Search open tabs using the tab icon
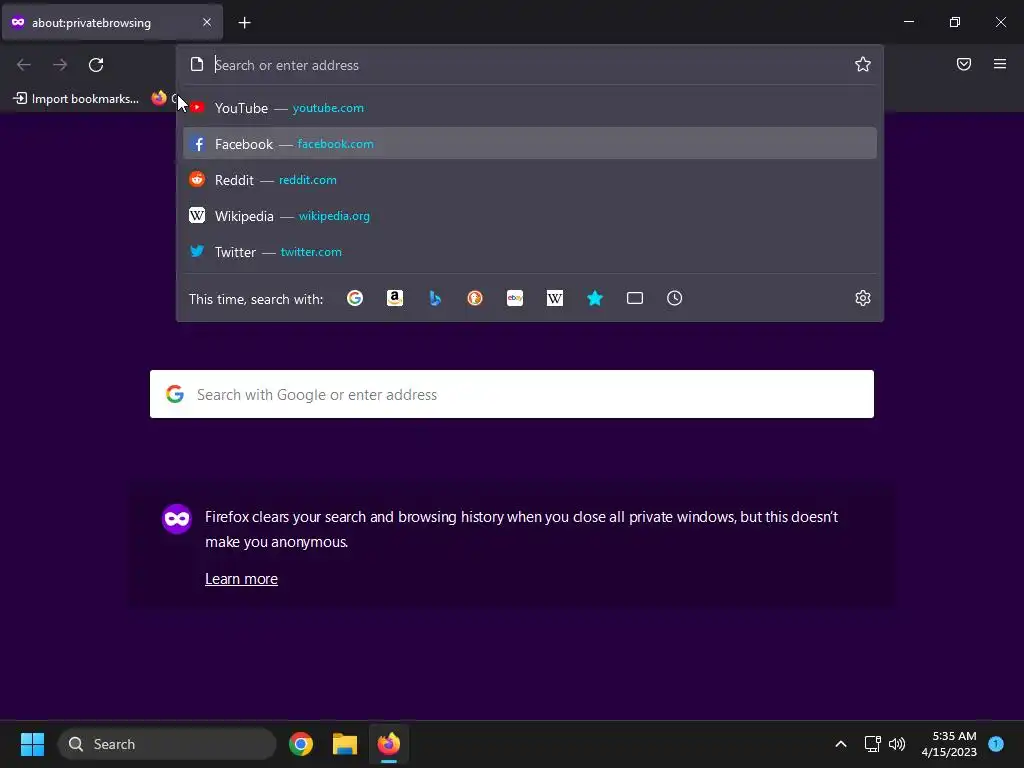1024x768 pixels. (x=635, y=298)
